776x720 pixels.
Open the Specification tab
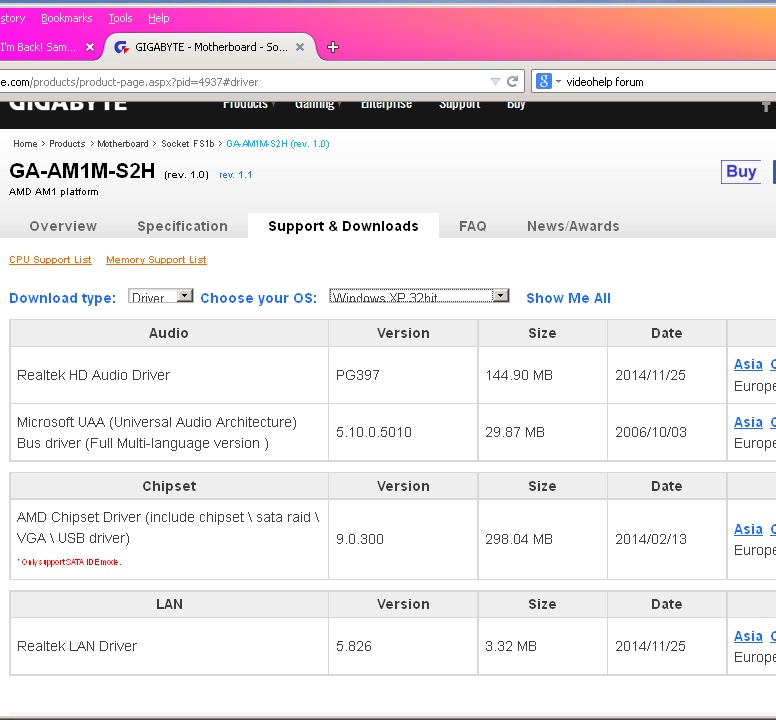point(183,226)
